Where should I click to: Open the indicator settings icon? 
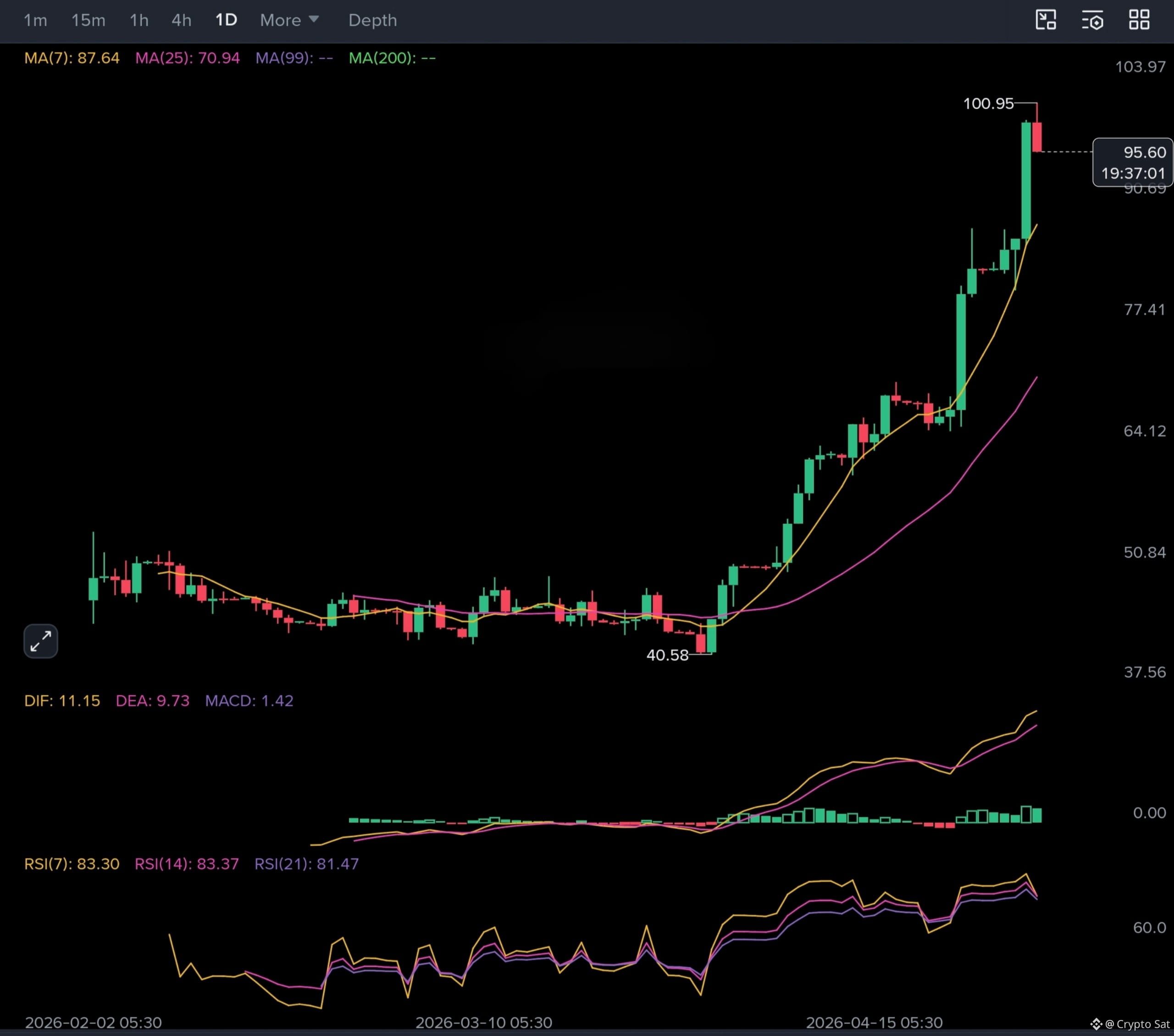pos(1092,20)
